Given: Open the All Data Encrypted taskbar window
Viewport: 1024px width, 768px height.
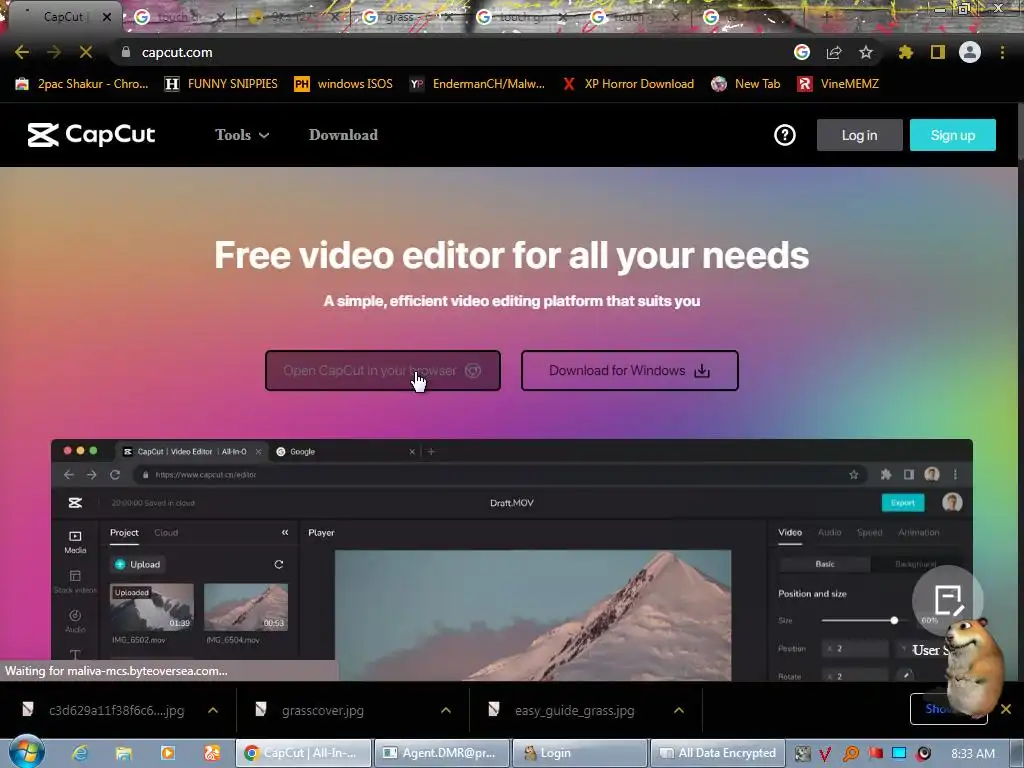Looking at the screenshot, I should click(718, 753).
